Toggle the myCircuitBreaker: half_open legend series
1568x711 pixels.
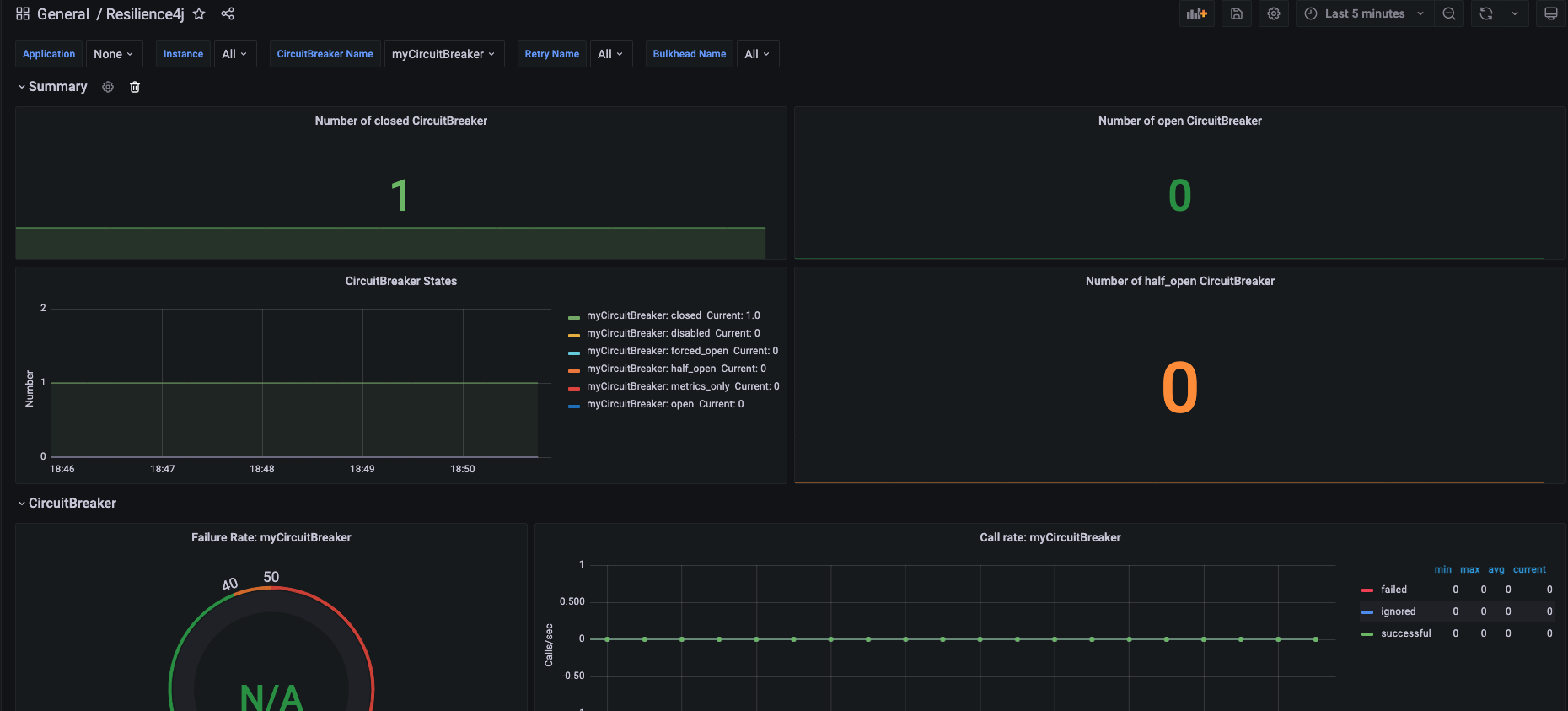(x=652, y=369)
